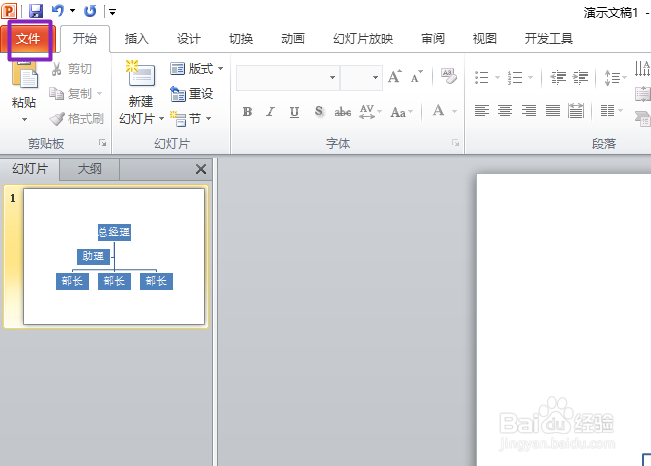651x466 pixels.
Task: Expand the font name dropdown arrow
Action: tap(333, 78)
